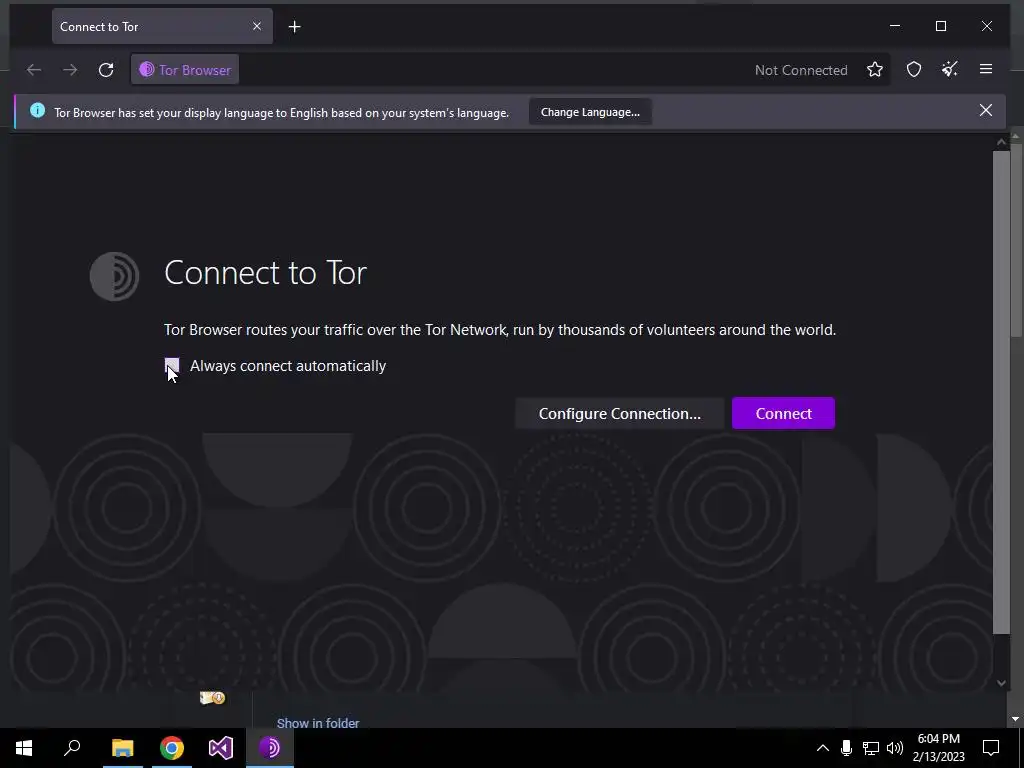Open the taskbar clock and date

pyautogui.click(x=938, y=748)
